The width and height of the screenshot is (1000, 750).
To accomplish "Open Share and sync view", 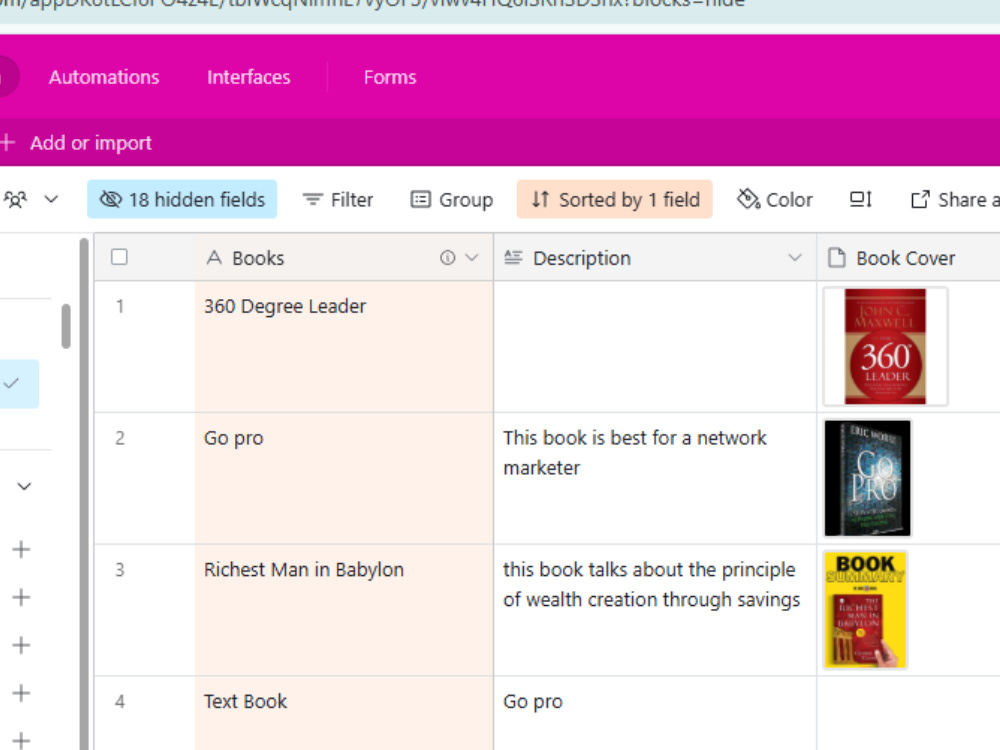I will tap(954, 200).
